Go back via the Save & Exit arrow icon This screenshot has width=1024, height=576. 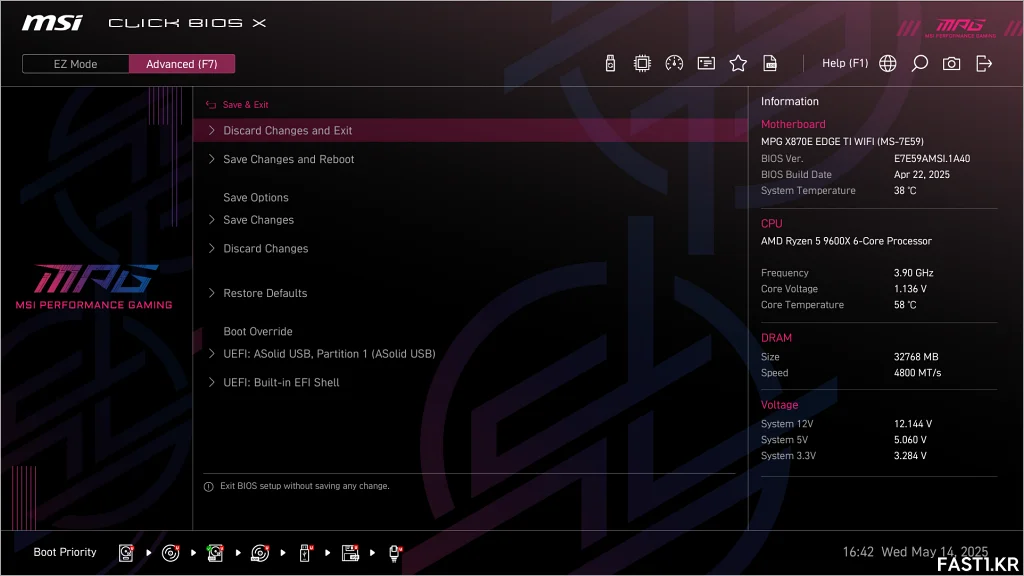(210, 104)
